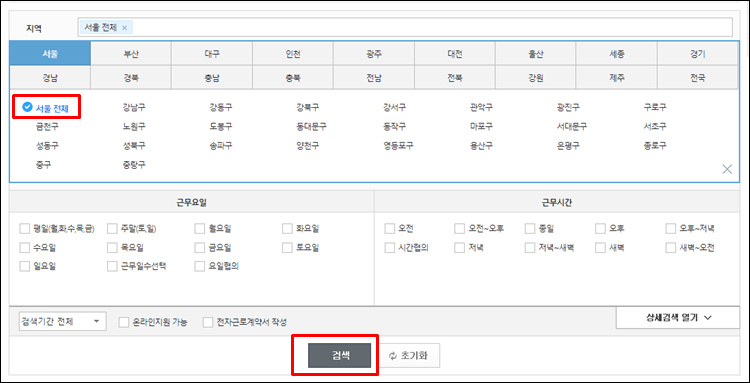Check the 주말(토,일) weekend box
Screen dimensions: 750x383
coord(112,229)
